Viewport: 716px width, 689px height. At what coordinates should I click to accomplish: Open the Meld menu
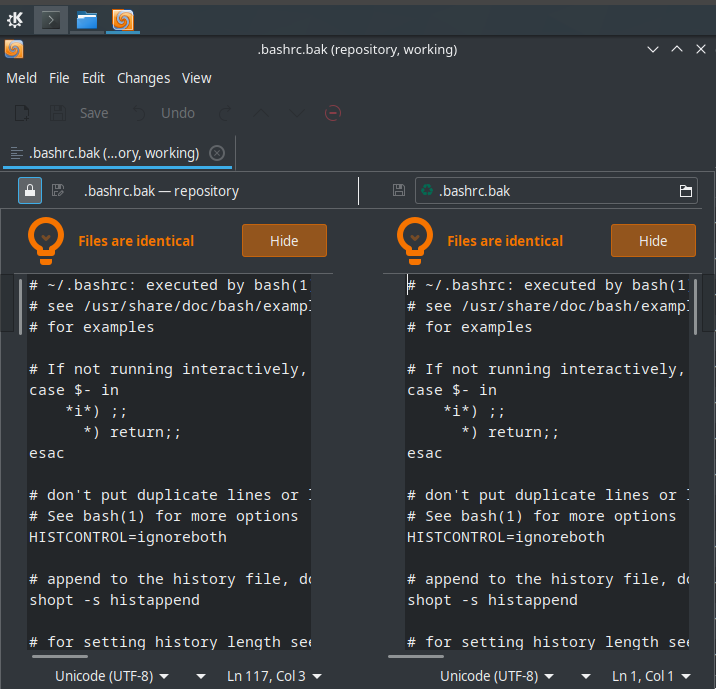(x=21, y=78)
